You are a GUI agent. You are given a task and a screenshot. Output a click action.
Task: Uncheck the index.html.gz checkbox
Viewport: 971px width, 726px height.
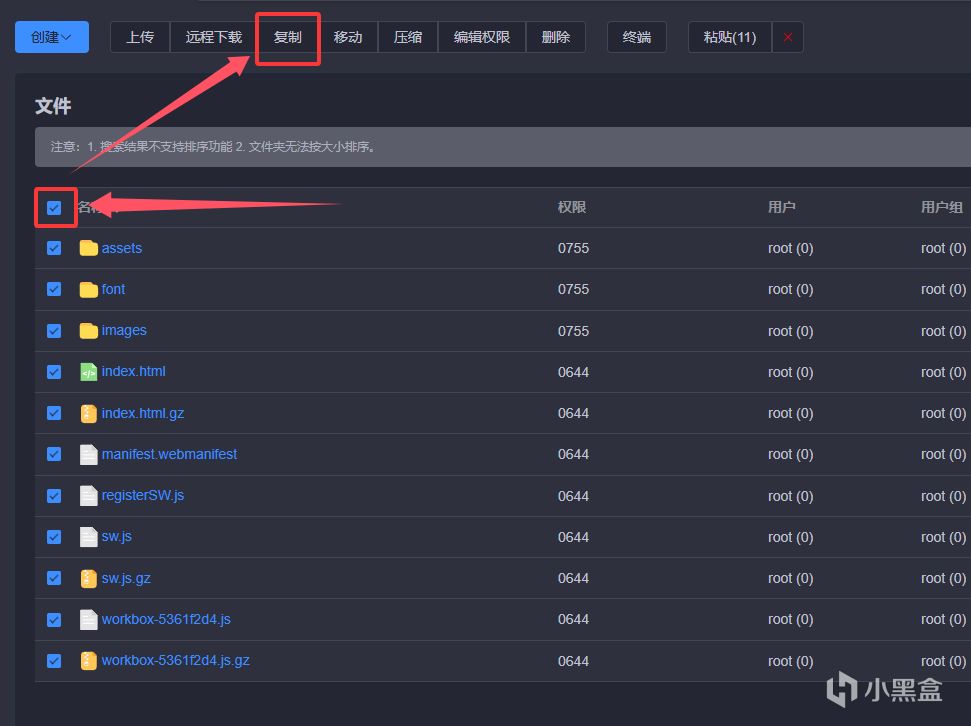(x=54, y=413)
